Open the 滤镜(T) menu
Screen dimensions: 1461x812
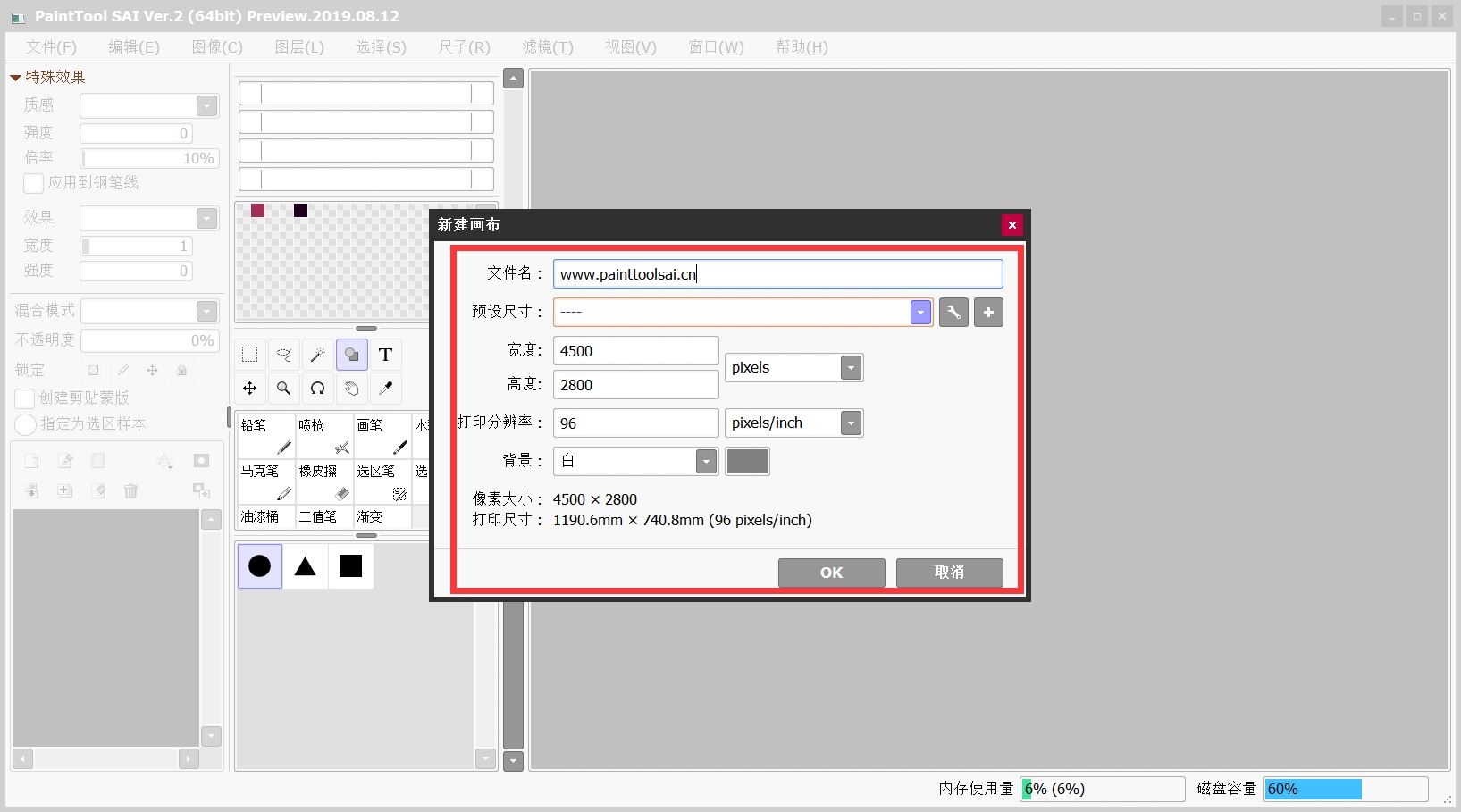pos(548,47)
